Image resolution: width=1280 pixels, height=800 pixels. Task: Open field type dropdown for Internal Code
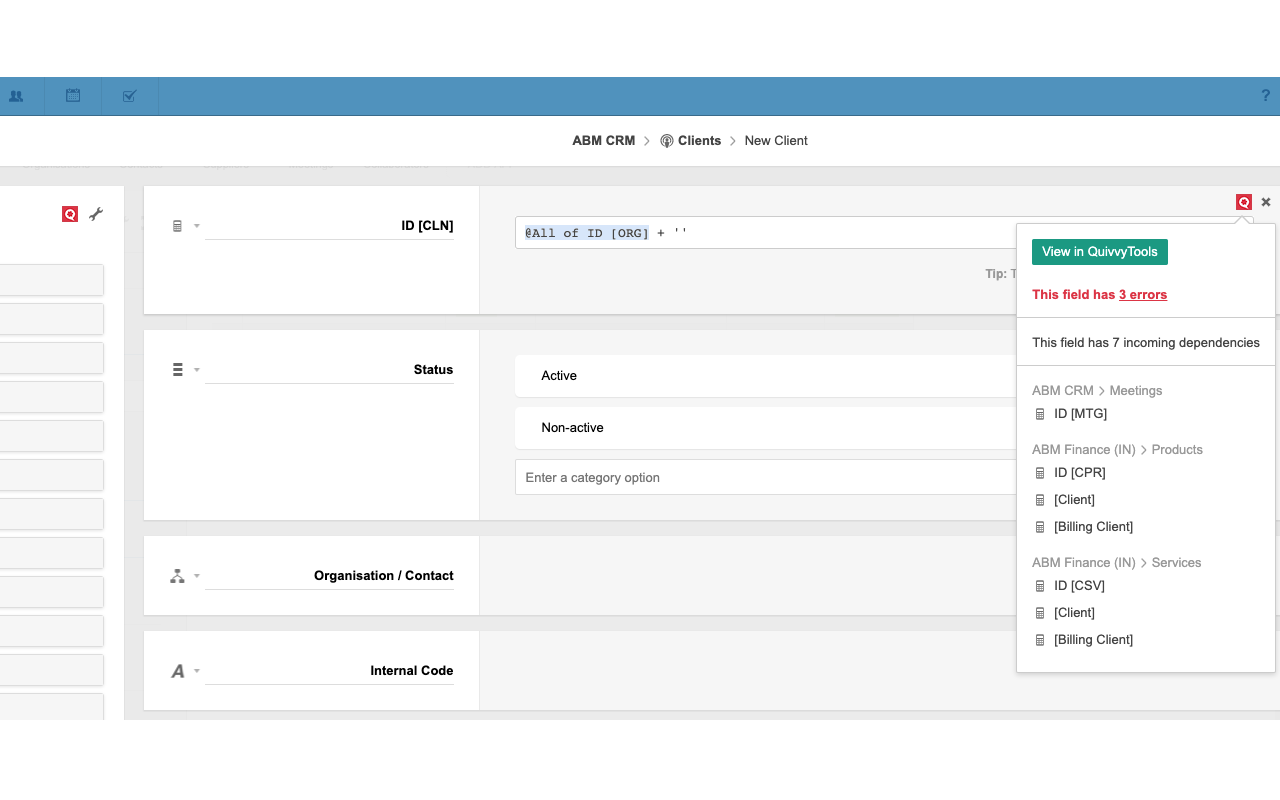pyautogui.click(x=197, y=671)
